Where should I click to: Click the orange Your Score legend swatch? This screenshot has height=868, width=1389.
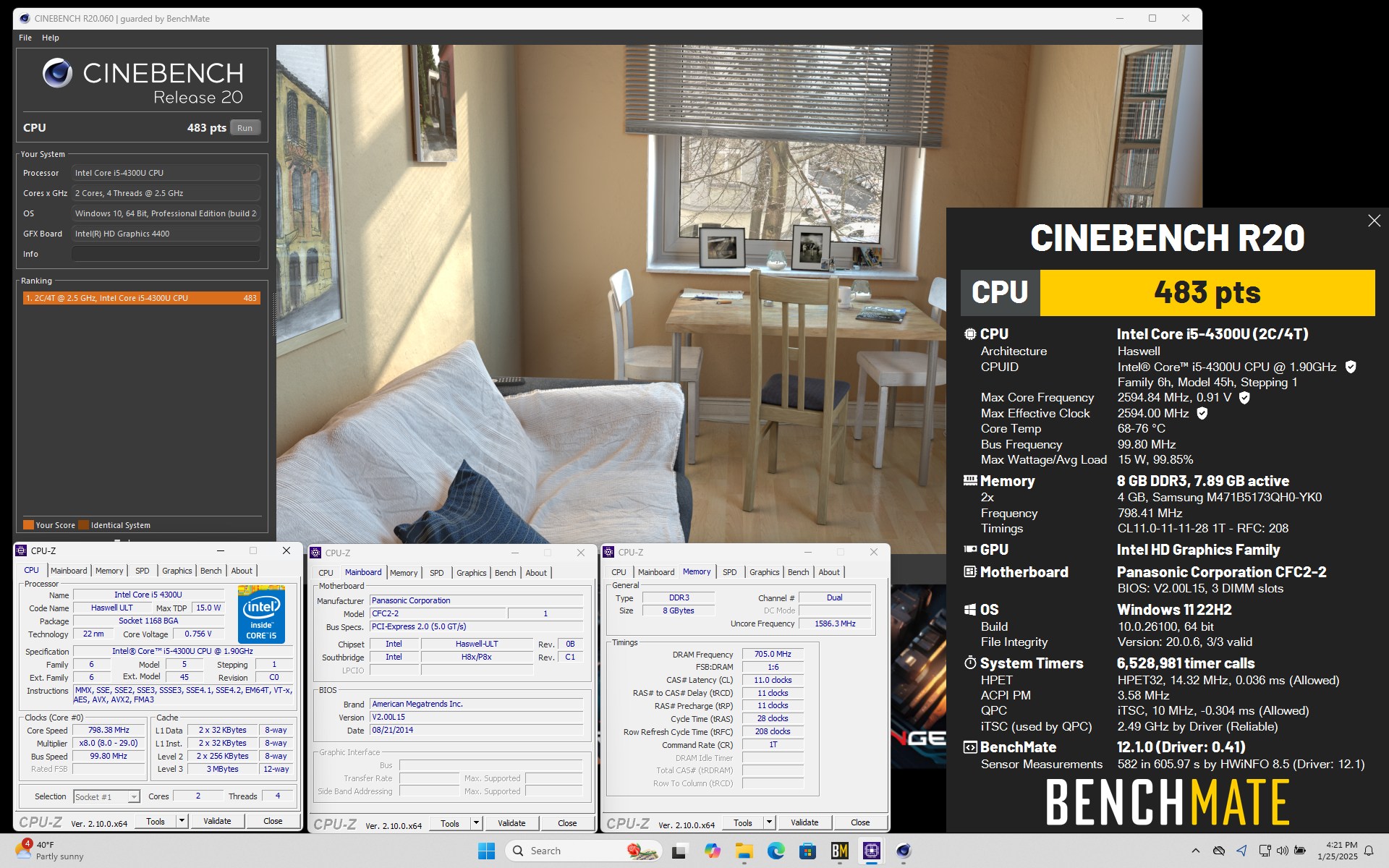click(x=28, y=525)
